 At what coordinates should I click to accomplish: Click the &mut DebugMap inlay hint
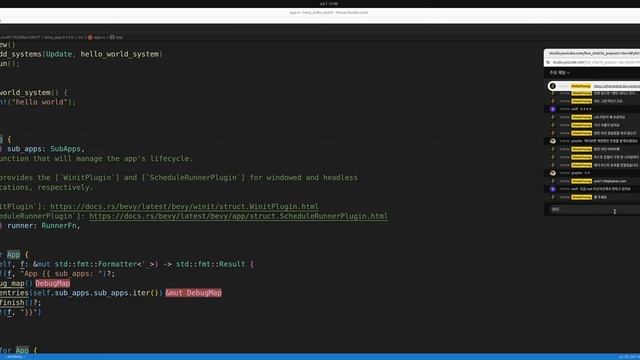(x=193, y=293)
